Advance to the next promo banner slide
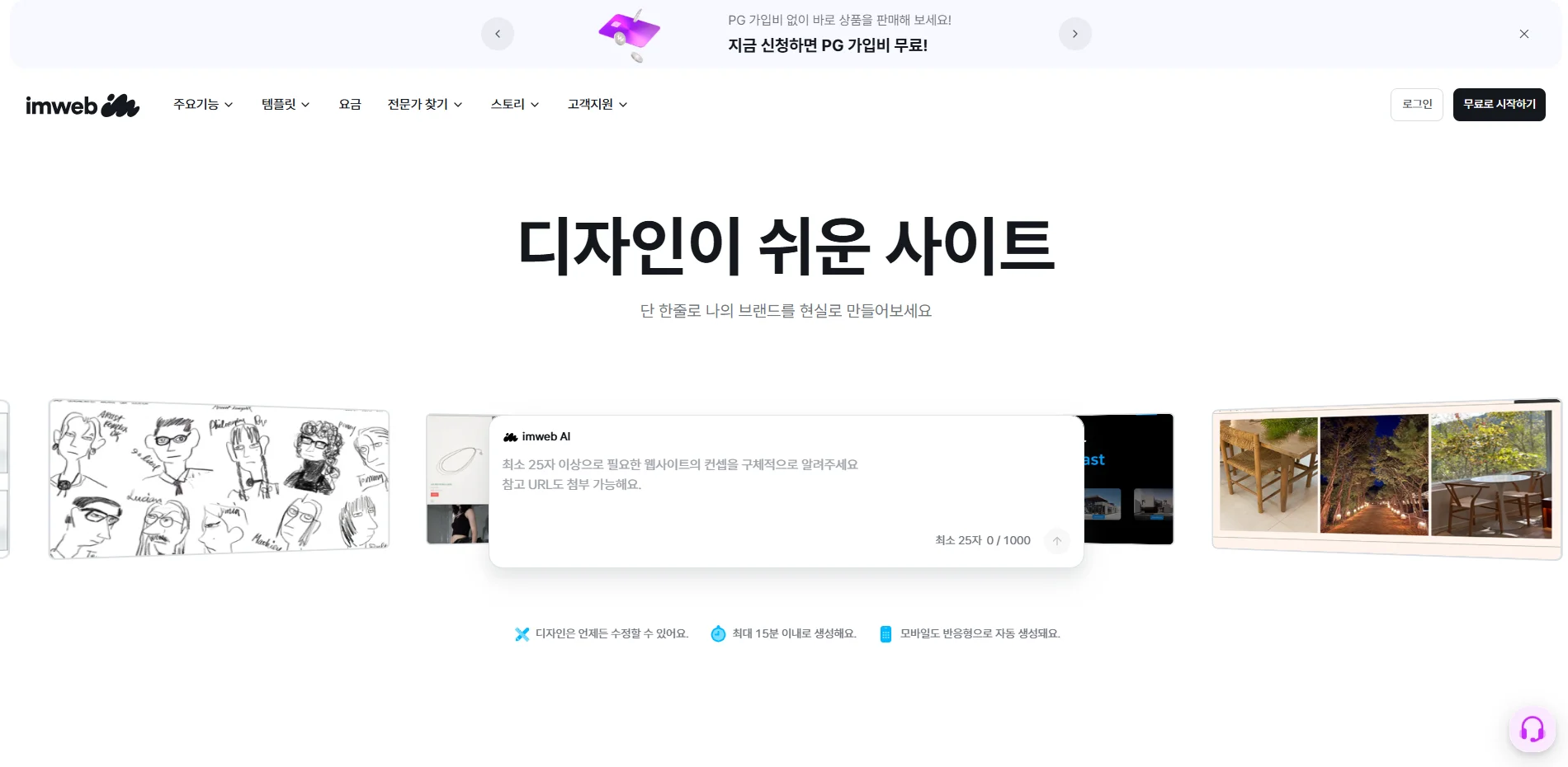The height and width of the screenshot is (767, 1568). 1074,34
